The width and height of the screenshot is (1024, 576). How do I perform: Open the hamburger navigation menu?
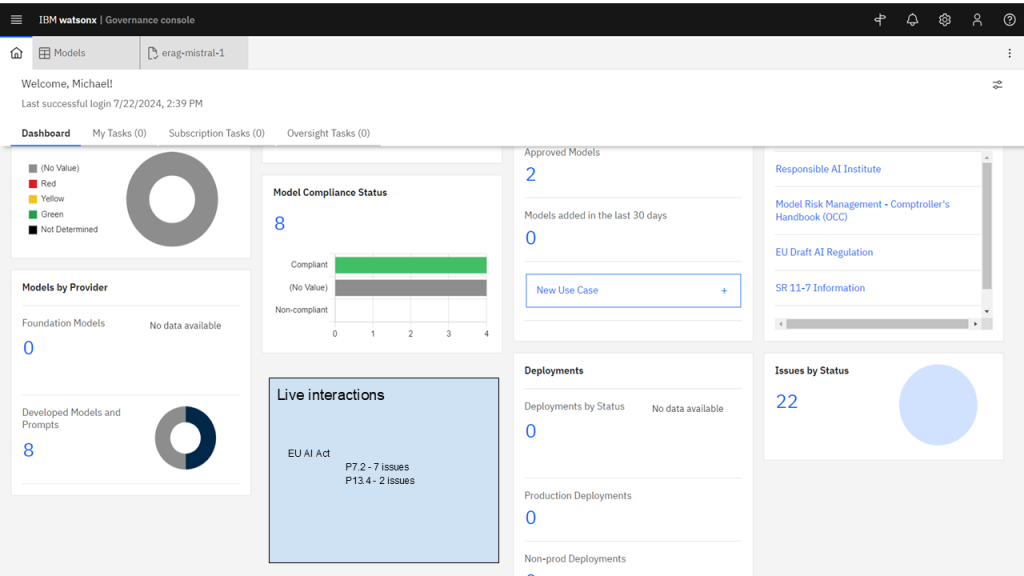tap(15, 19)
